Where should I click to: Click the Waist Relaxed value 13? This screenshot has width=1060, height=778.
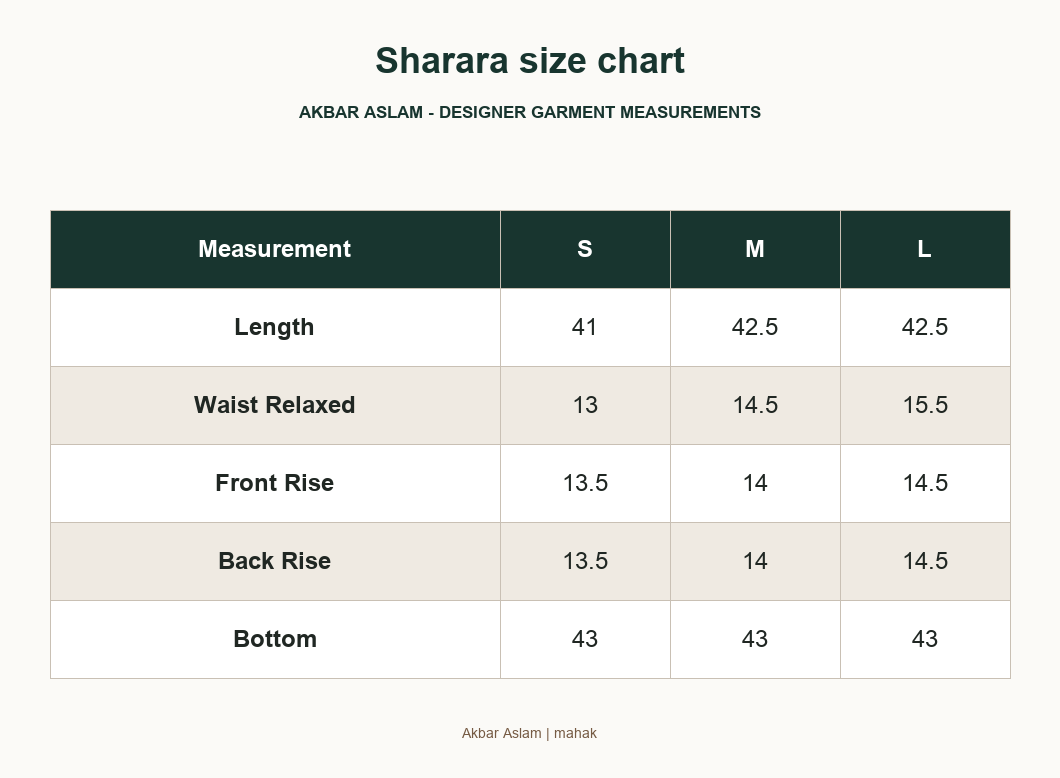585,405
